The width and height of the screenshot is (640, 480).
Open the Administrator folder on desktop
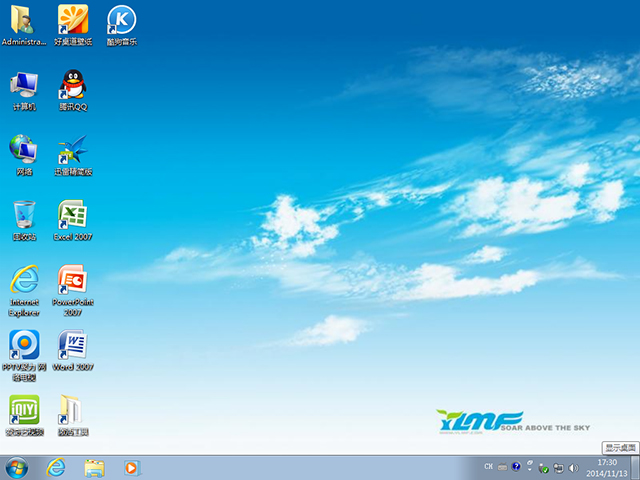[x=23, y=20]
